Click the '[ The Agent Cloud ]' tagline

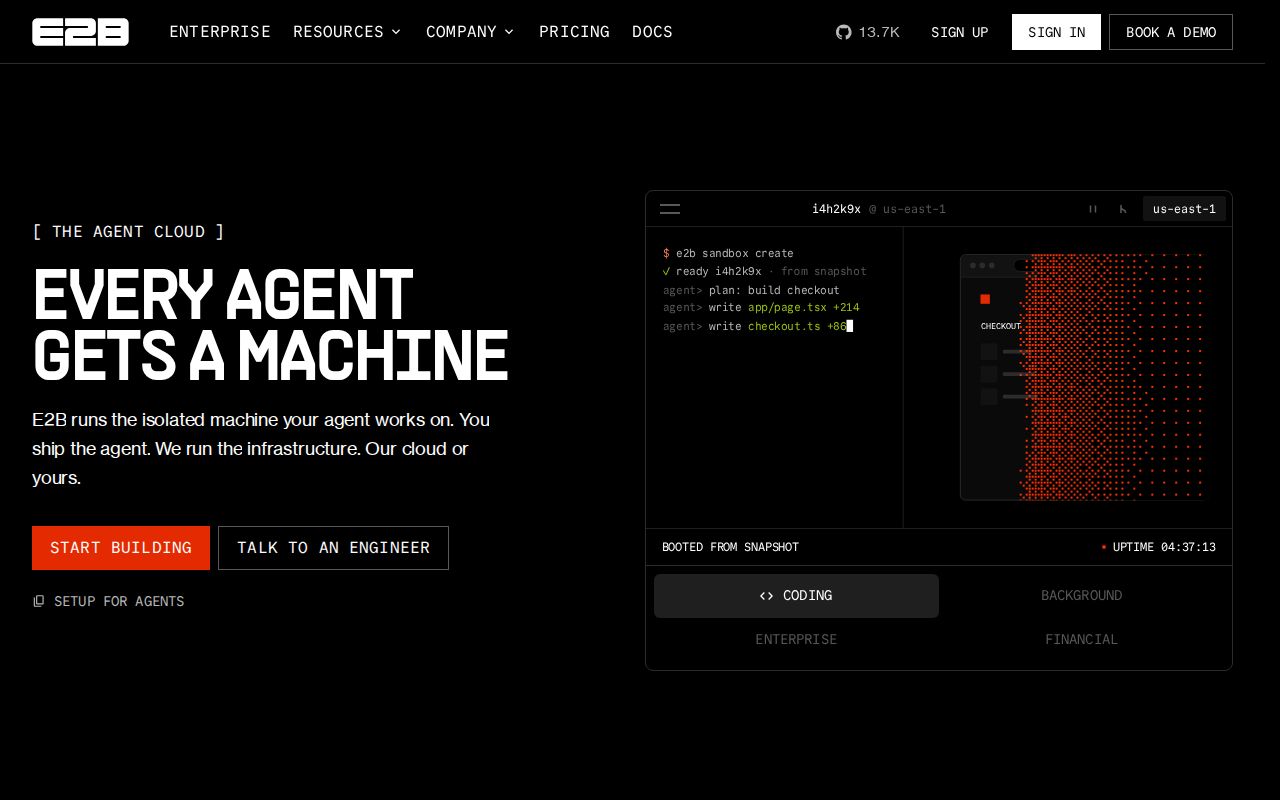click(x=128, y=232)
